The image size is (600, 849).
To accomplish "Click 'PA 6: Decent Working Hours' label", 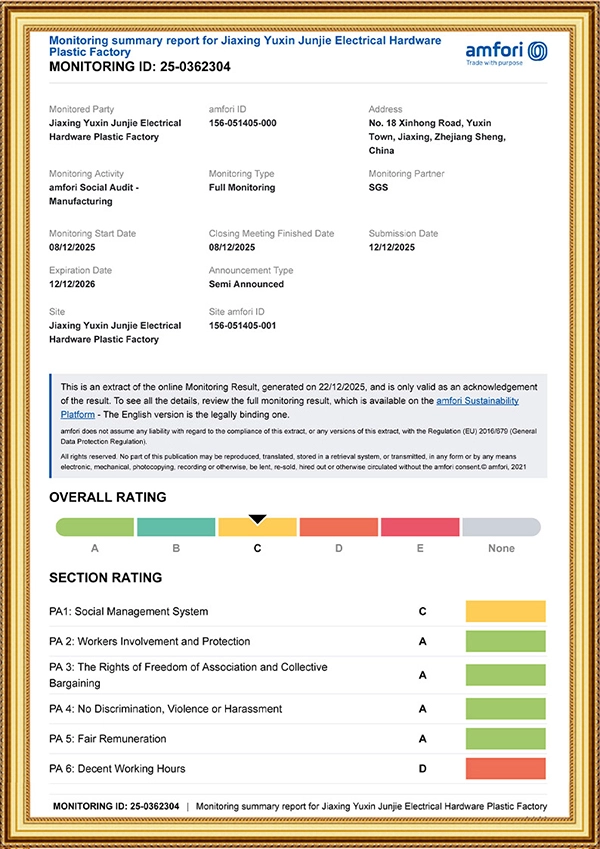I will [117, 768].
